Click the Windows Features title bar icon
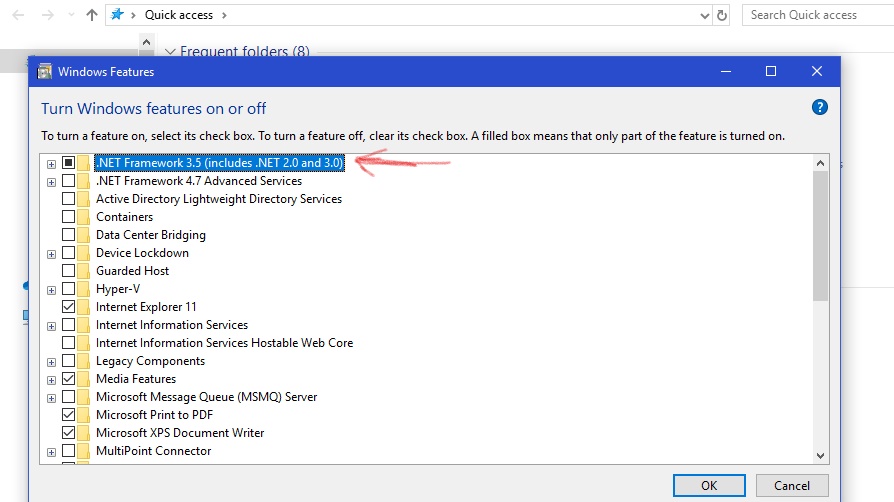Screen dimensions: 894x502 pyautogui.click(x=44, y=72)
